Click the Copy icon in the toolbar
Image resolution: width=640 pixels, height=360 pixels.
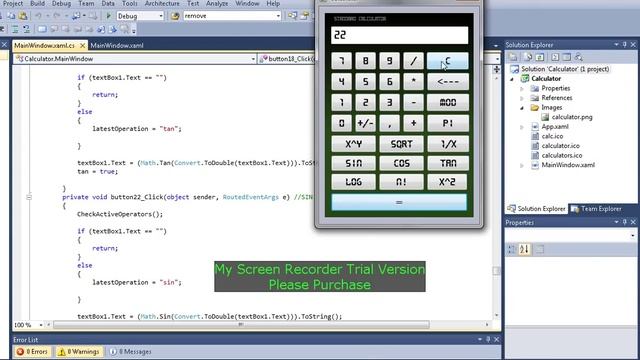[x=11, y=16]
